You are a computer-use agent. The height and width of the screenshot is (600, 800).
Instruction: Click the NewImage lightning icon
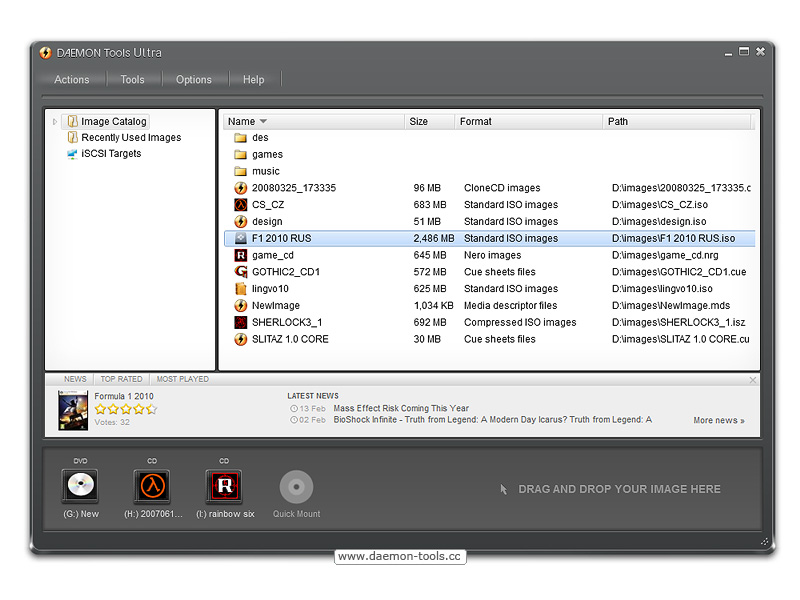240,306
